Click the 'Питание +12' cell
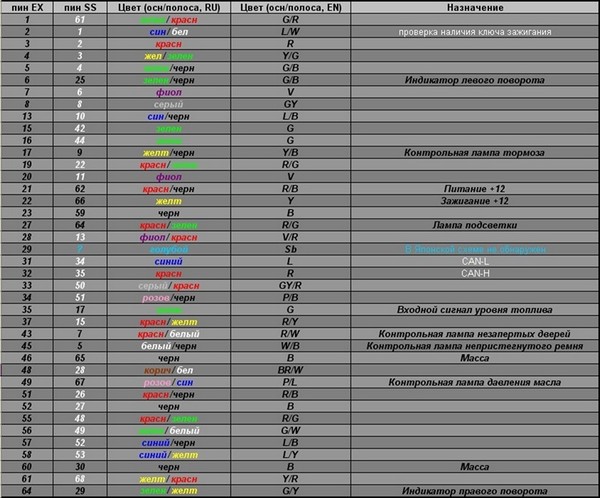 (x=474, y=188)
